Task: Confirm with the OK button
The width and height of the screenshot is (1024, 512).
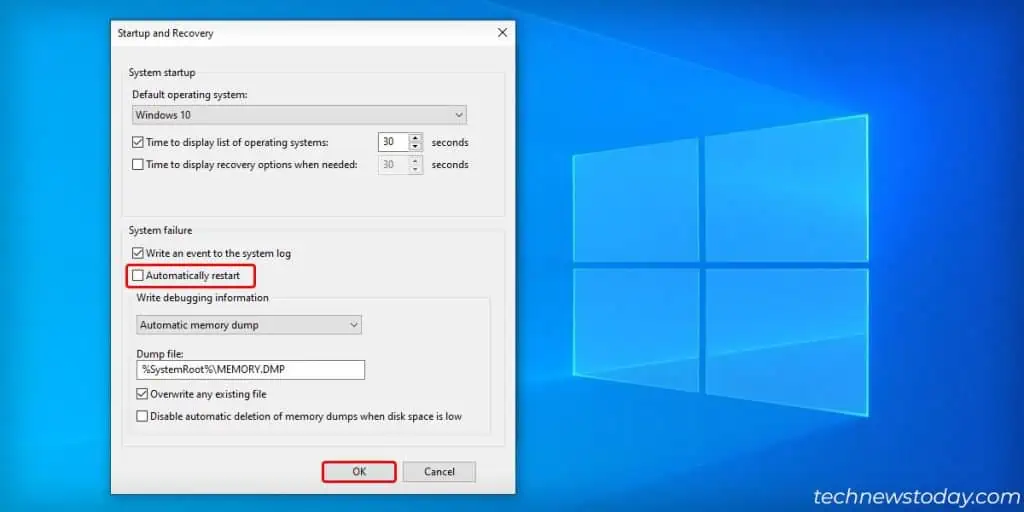Action: click(359, 472)
